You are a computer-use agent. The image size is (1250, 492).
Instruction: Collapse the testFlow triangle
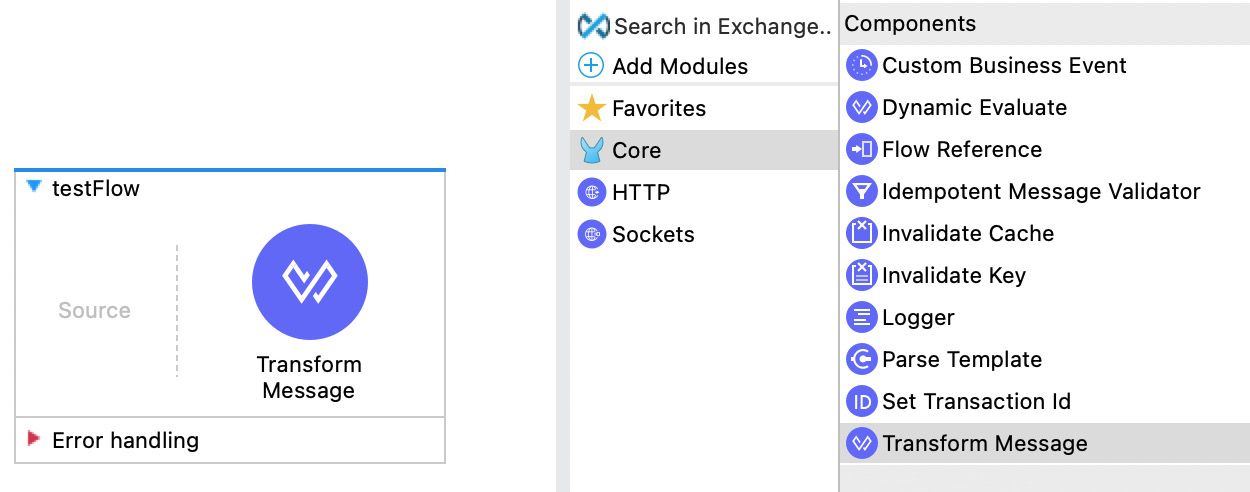click(x=35, y=187)
